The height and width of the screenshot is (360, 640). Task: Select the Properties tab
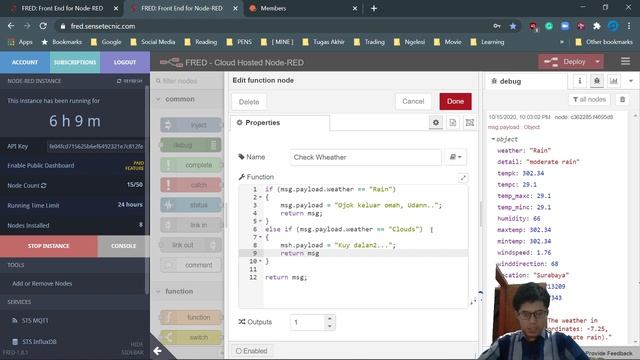coord(280,122)
